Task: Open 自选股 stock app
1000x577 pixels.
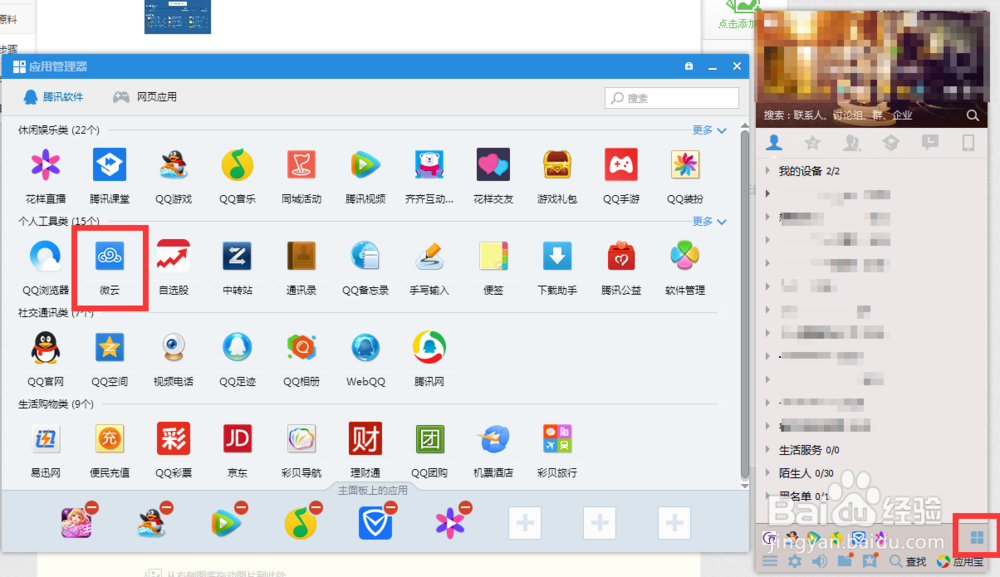Action: (173, 256)
